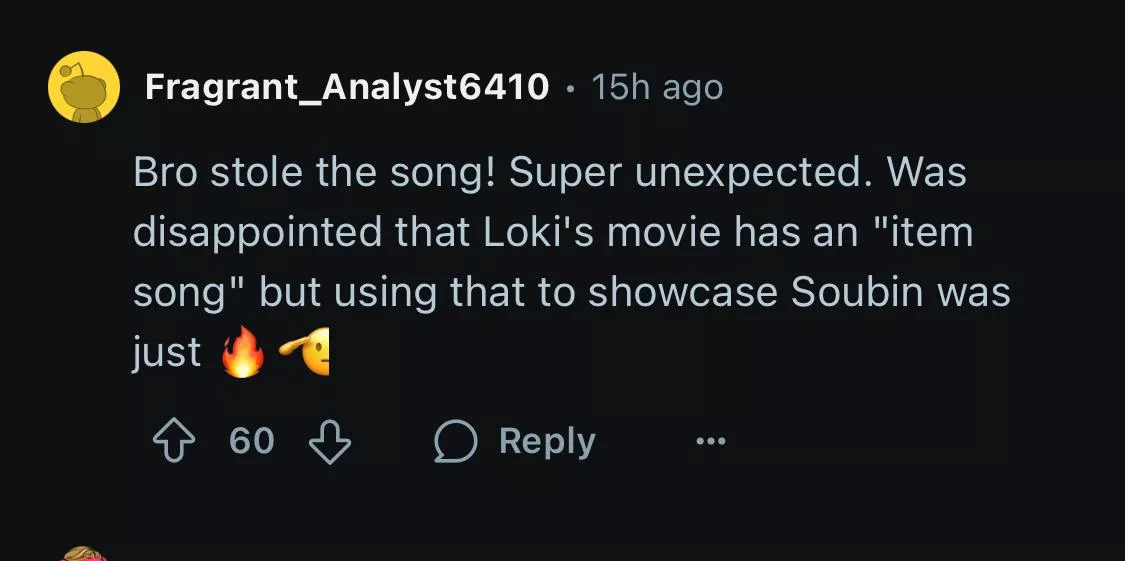Upvote the comment by Fragrant_Analyst6410

(175, 441)
